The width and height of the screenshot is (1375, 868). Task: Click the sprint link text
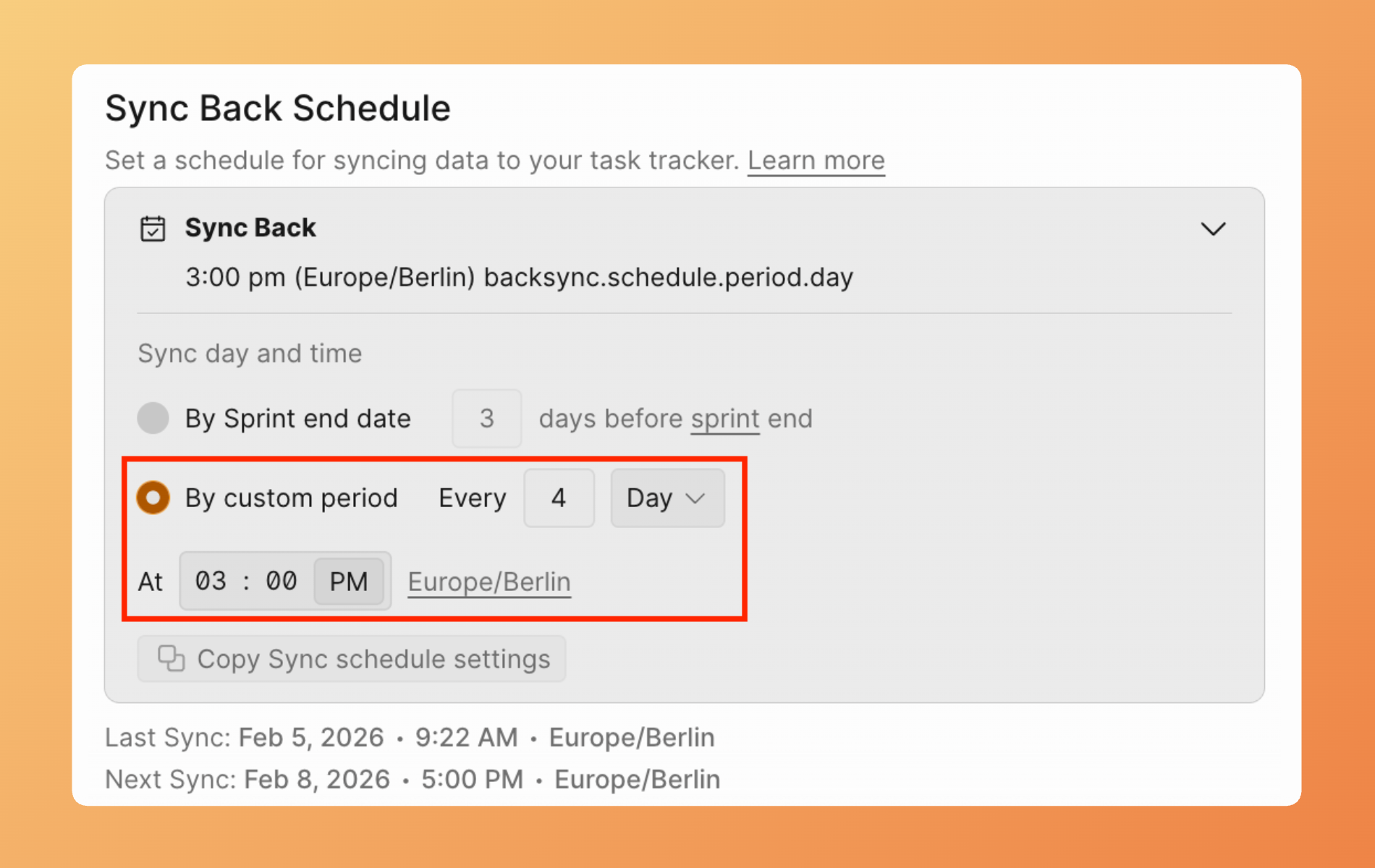pos(725,419)
